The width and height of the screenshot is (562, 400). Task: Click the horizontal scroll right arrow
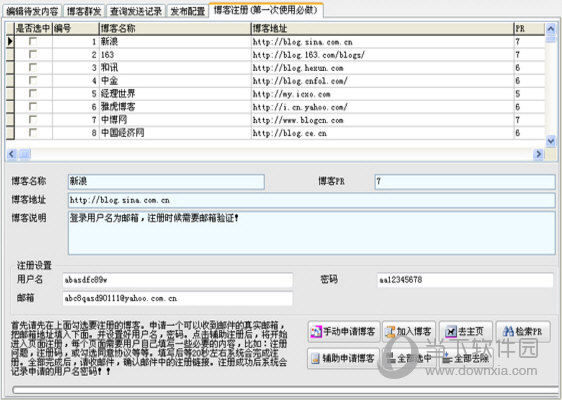coord(538,154)
